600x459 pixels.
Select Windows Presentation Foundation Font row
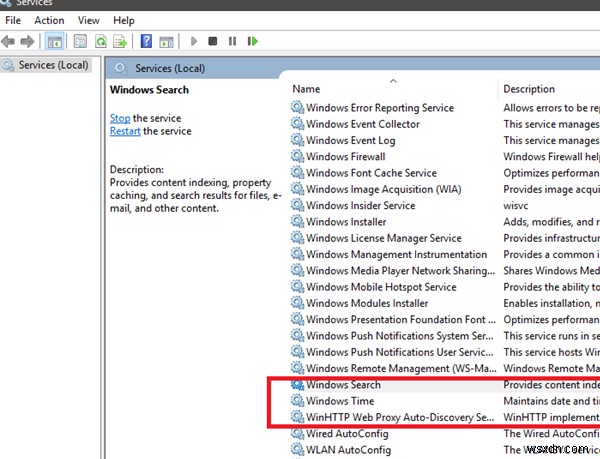(445, 319)
